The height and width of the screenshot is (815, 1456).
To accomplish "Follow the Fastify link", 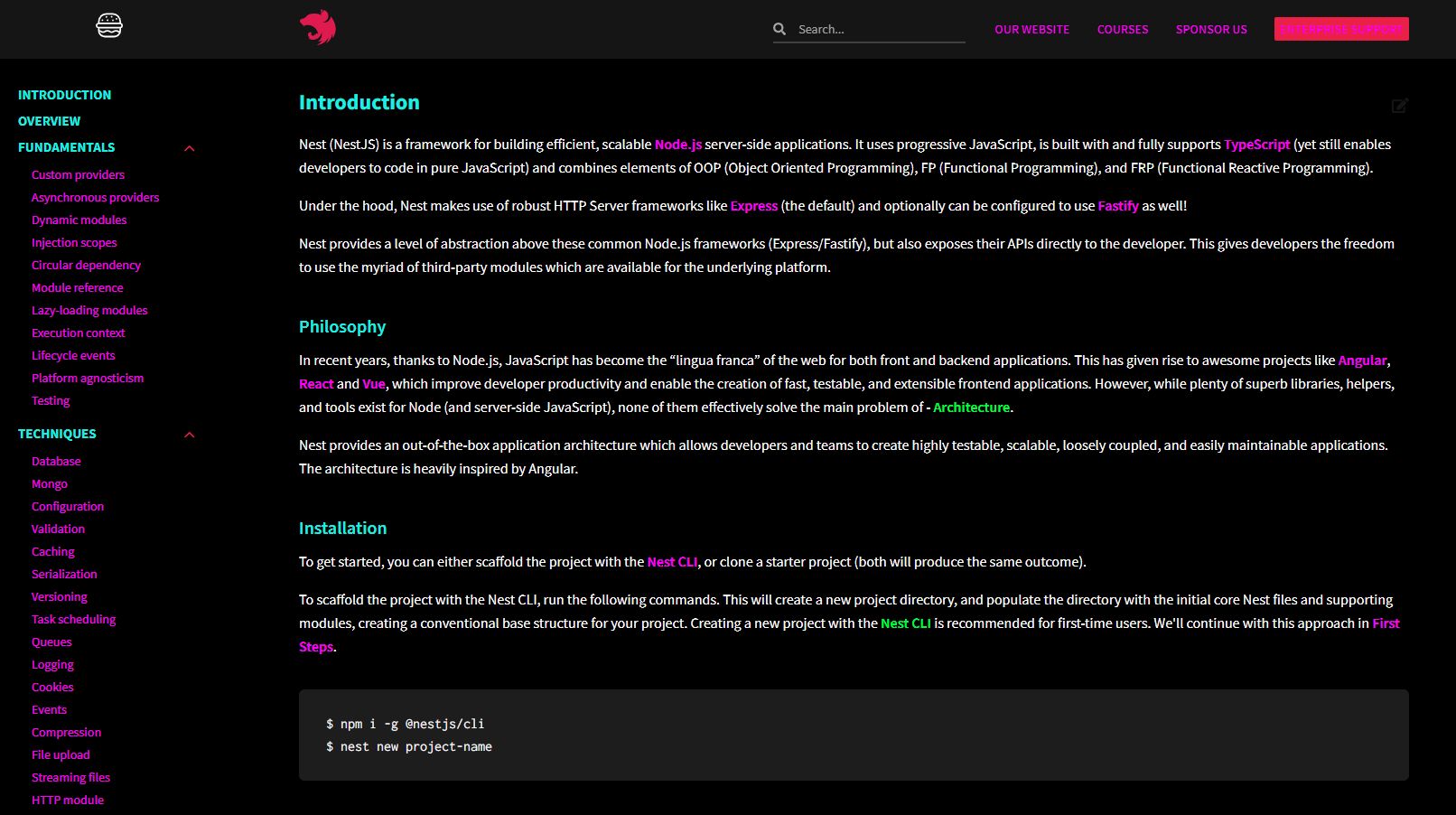I will pos(1118,206).
